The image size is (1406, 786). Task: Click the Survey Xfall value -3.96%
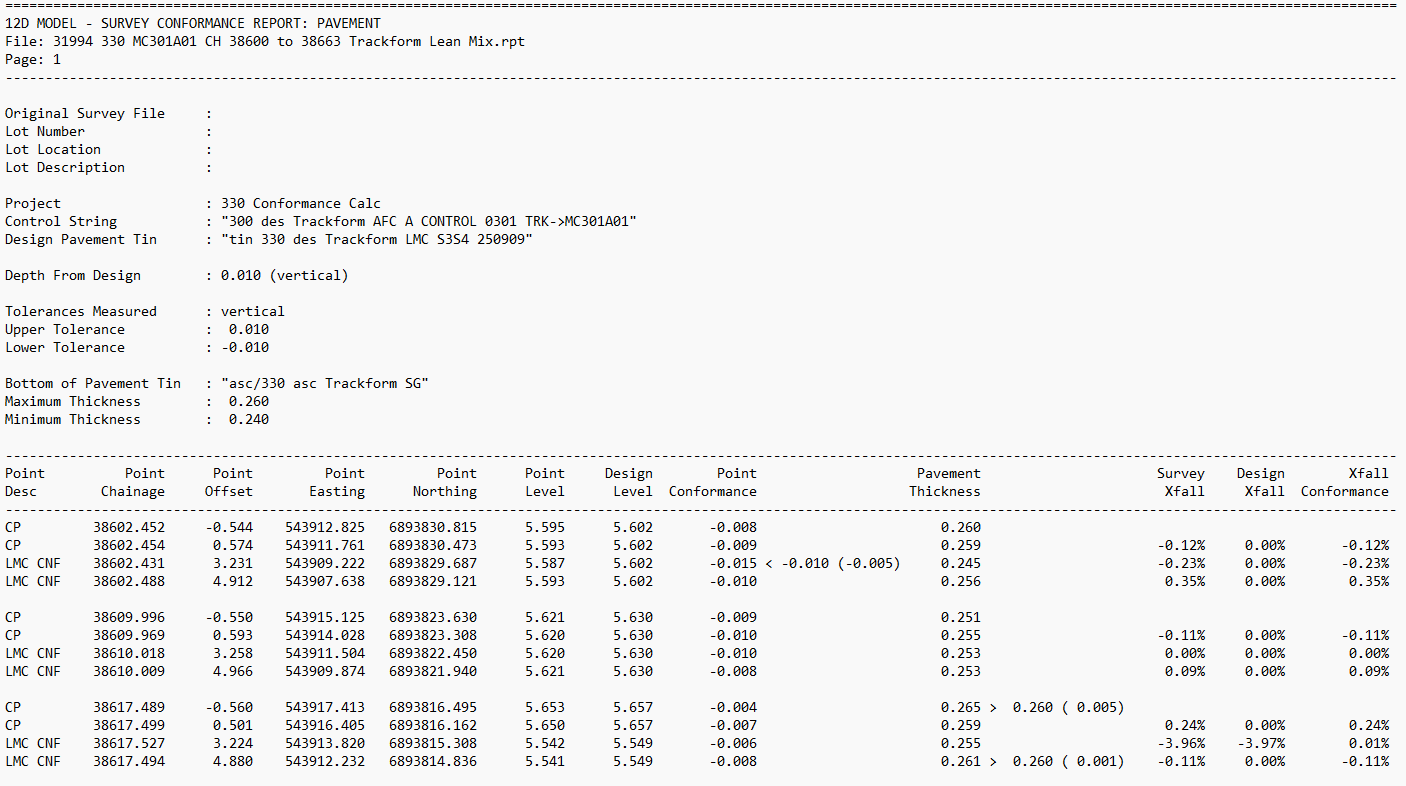tap(1181, 743)
